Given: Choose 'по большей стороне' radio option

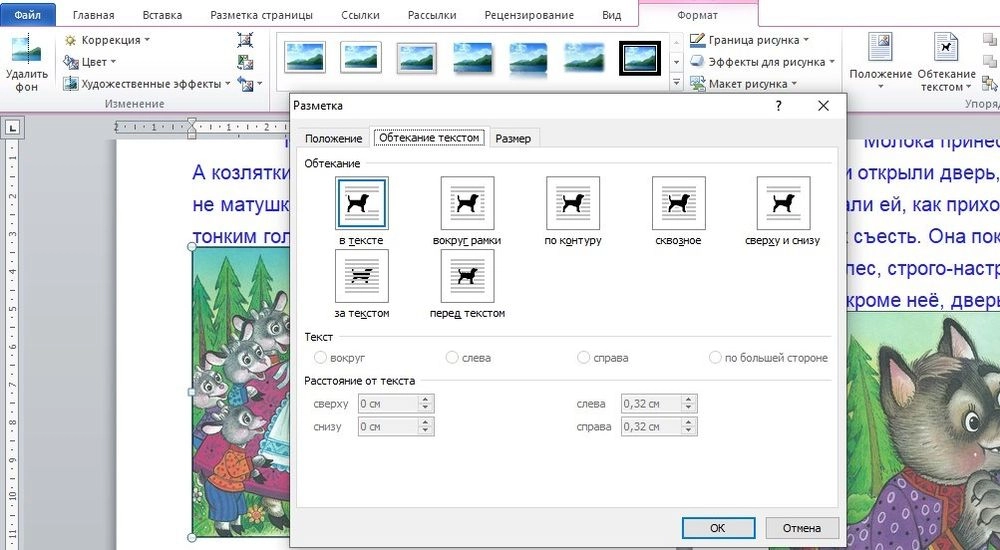Looking at the screenshot, I should (715, 357).
